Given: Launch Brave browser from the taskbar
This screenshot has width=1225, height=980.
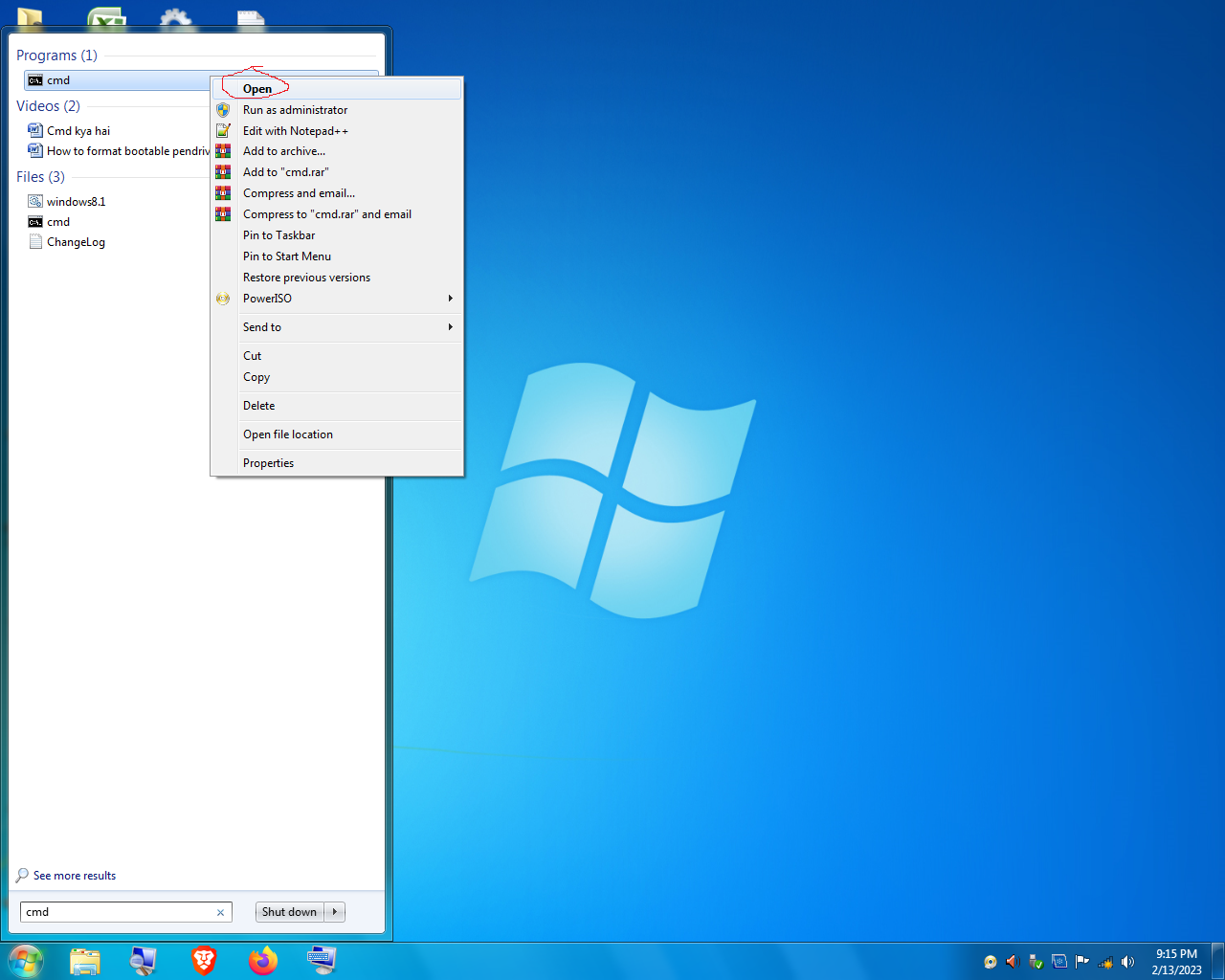Looking at the screenshot, I should [203, 961].
